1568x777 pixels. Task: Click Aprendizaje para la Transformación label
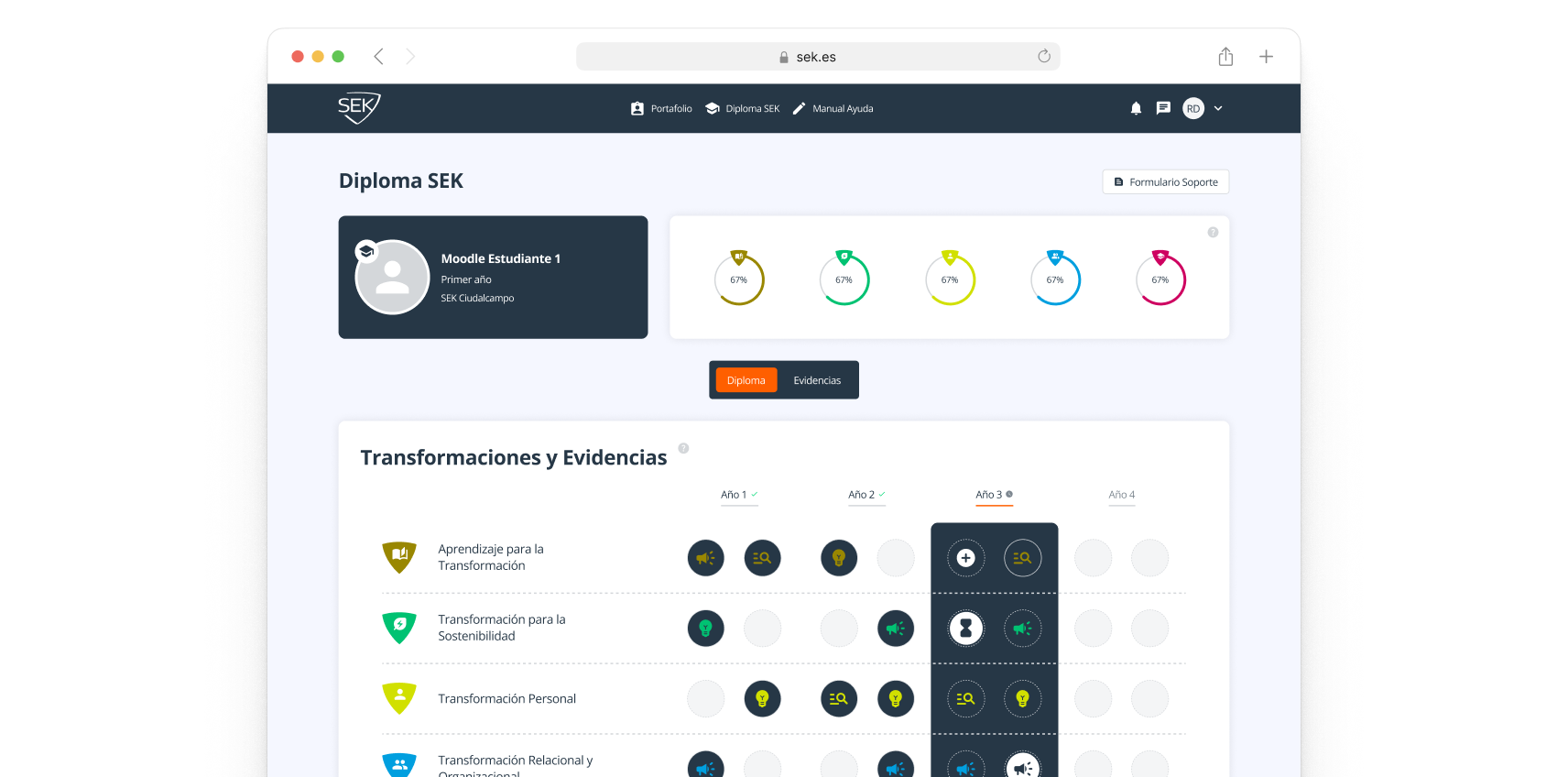(491, 557)
